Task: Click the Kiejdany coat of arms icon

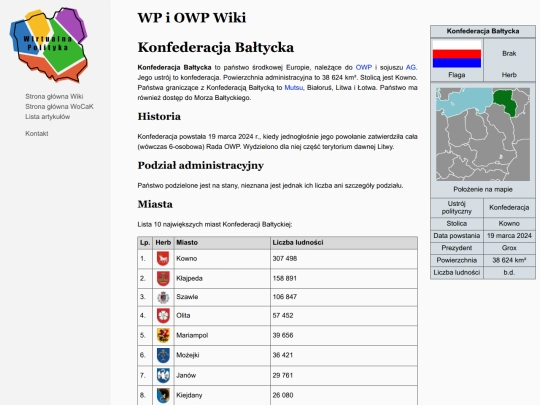Action: (x=163, y=395)
